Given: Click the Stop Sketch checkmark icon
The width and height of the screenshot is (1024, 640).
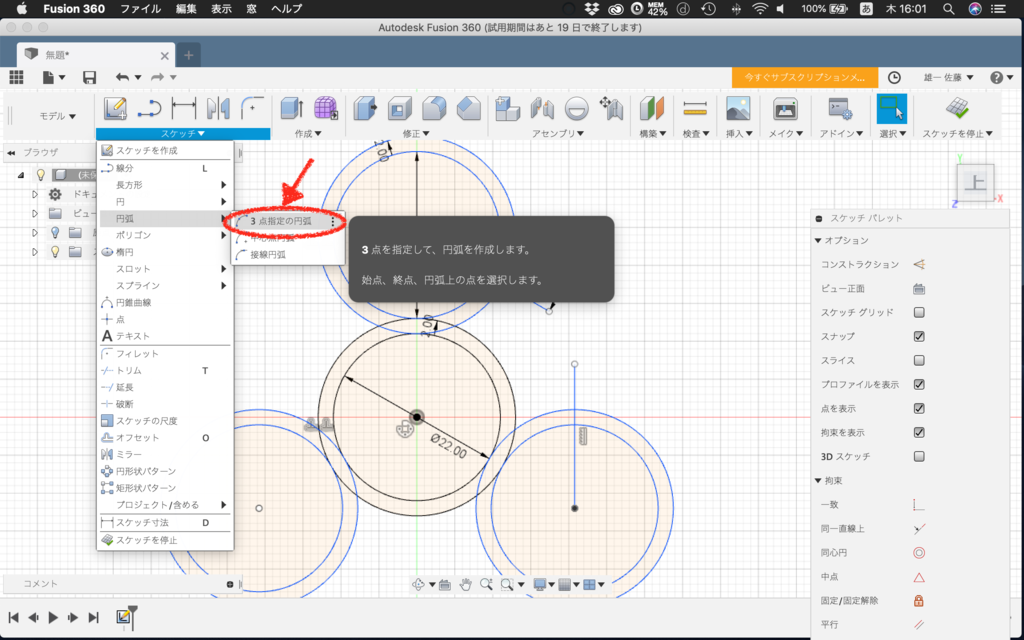Looking at the screenshot, I should coord(957,108).
